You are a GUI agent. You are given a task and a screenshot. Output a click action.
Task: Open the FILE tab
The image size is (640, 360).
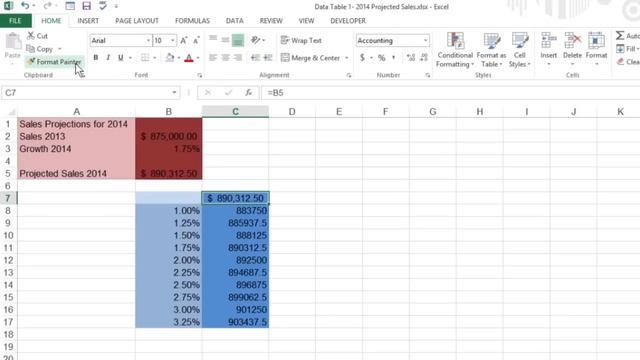[15, 21]
